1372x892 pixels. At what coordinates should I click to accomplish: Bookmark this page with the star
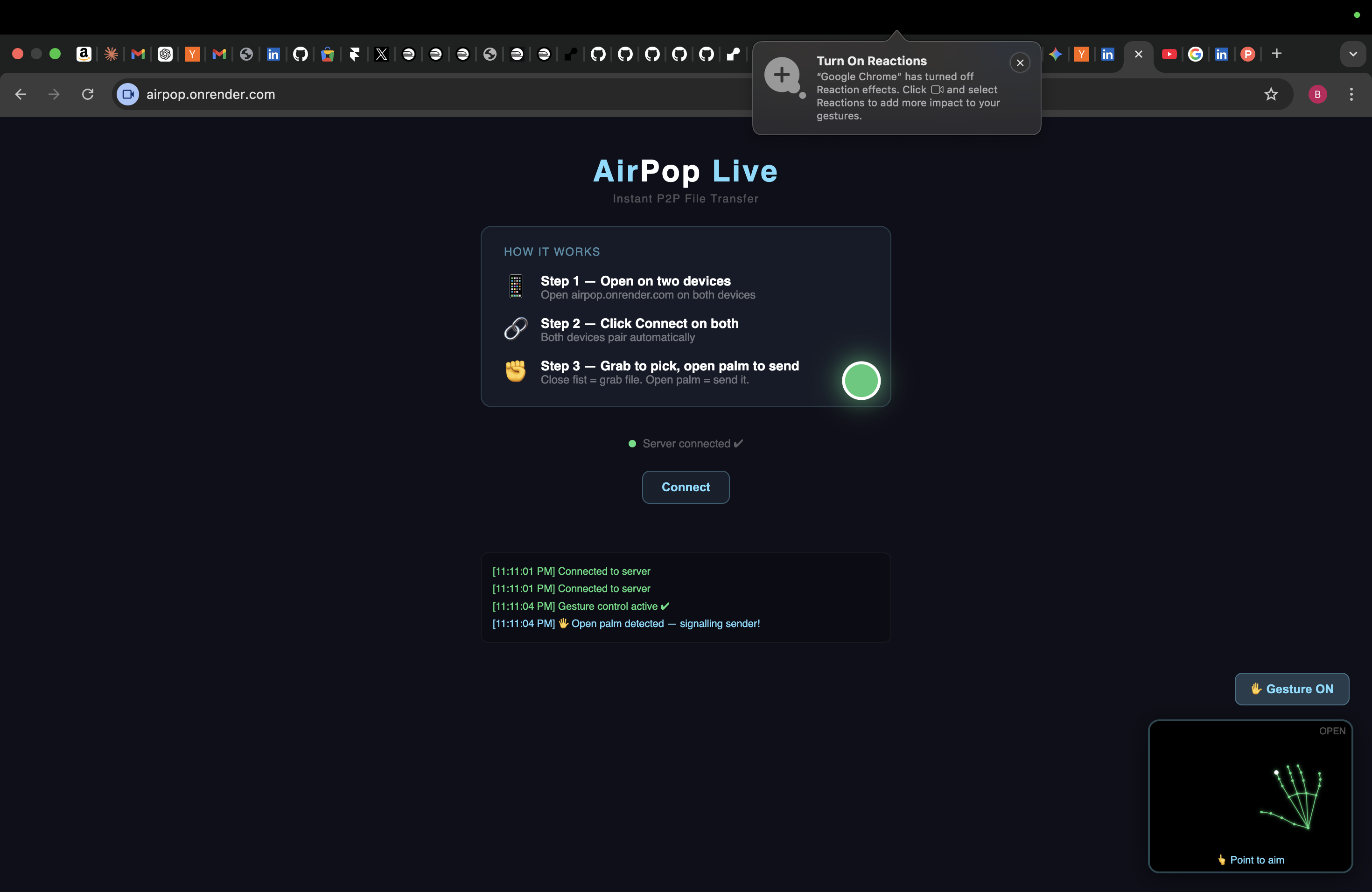click(x=1272, y=95)
